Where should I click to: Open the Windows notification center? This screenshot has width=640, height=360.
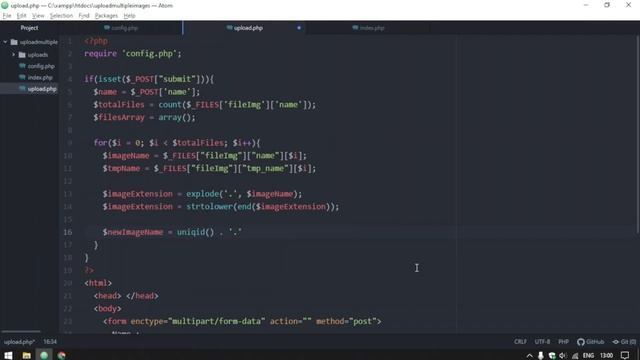(x=625, y=356)
